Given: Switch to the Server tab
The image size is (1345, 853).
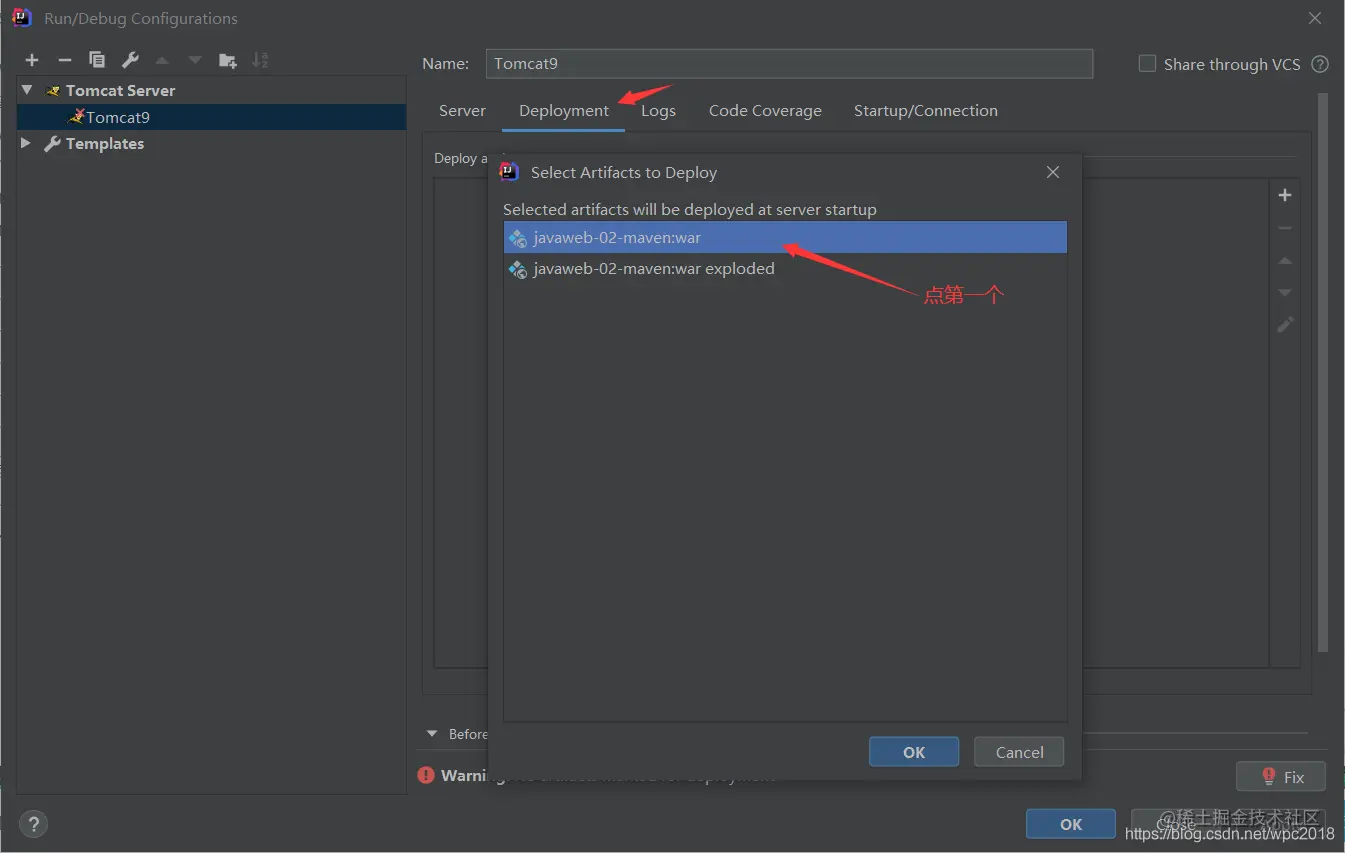Looking at the screenshot, I should pos(462,111).
